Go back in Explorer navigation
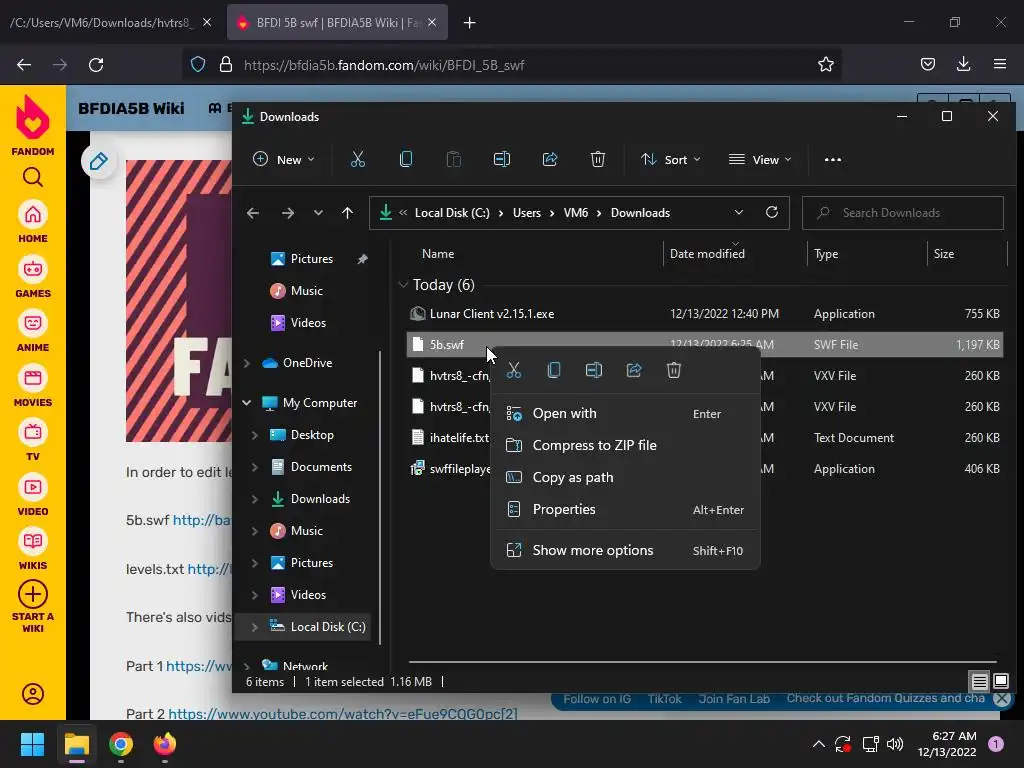This screenshot has height=768, width=1024. (x=253, y=213)
